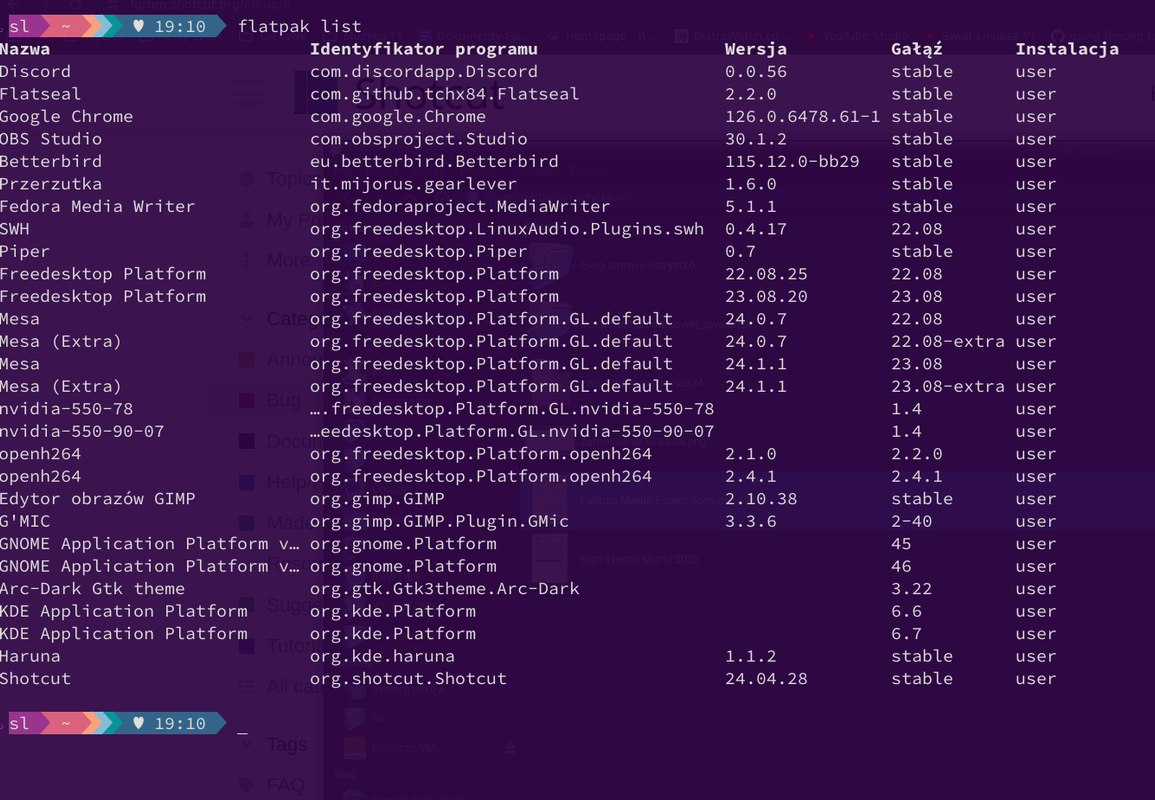Click the "org.kde.haruna" identifier

pos(382,656)
